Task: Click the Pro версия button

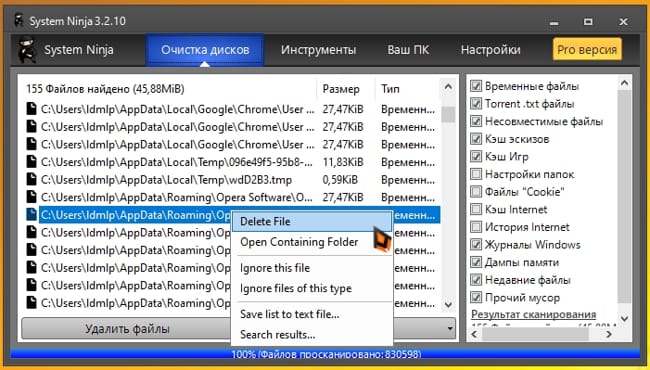Action: tap(587, 50)
